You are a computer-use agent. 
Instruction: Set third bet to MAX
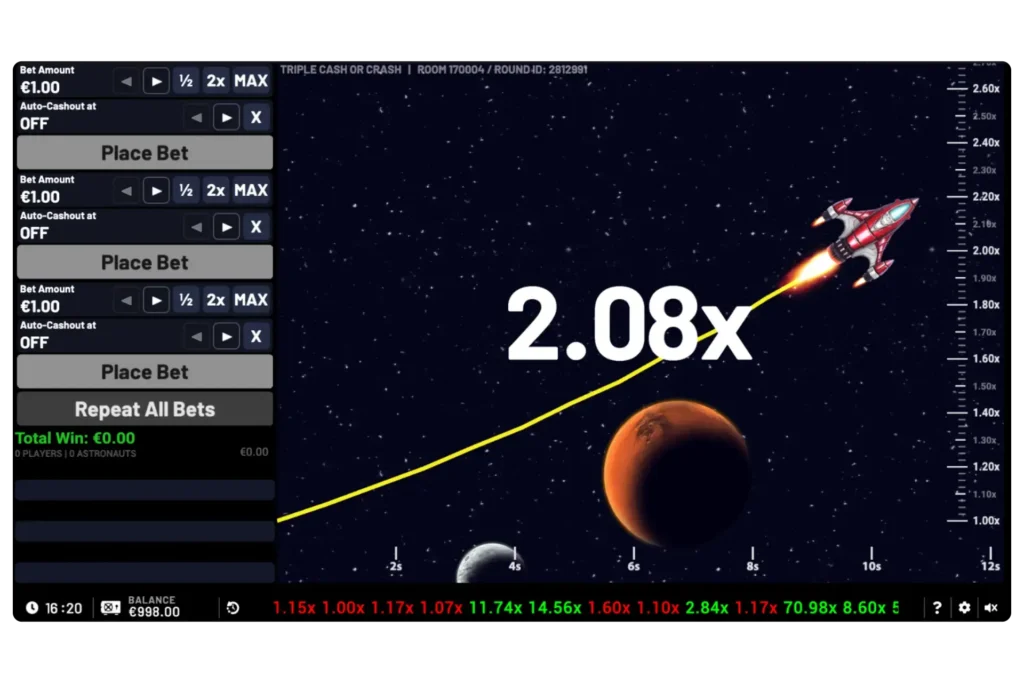251,300
